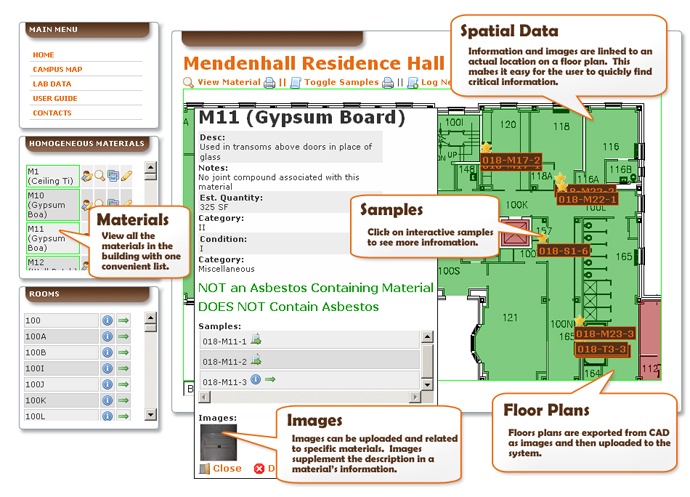Viewport: 690px width, 497px height.
Task: Select material M10 (Gypsum Boa)
Action: 53,205
